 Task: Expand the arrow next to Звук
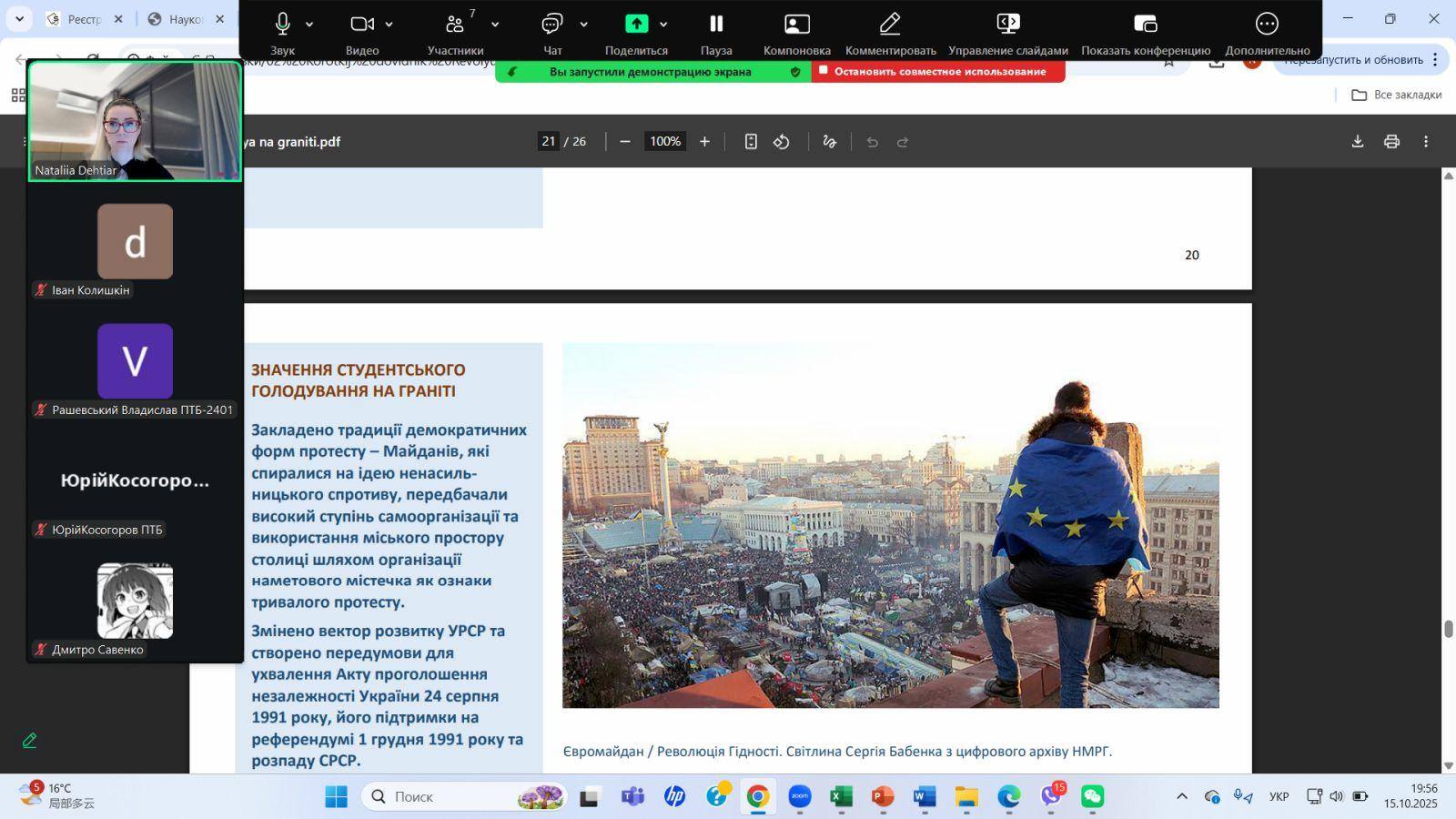click(309, 25)
